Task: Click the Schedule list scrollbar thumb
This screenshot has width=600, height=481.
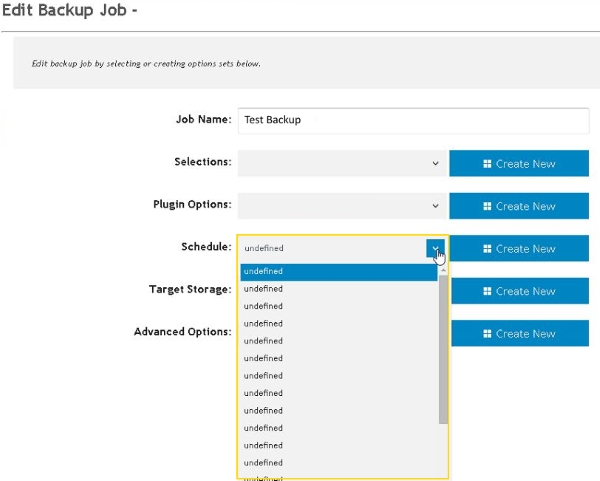Action: pyautogui.click(x=443, y=349)
